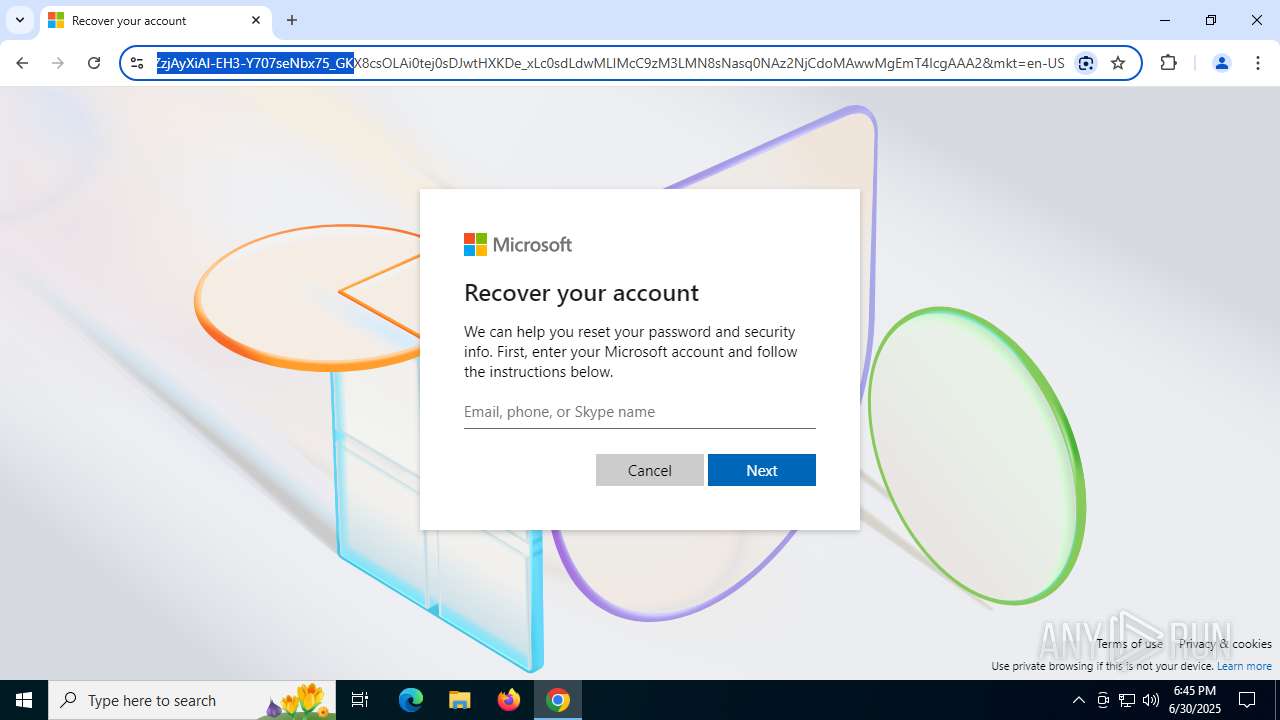Image resolution: width=1280 pixels, height=720 pixels.
Task: Click the browser forward arrow
Action: 58,63
